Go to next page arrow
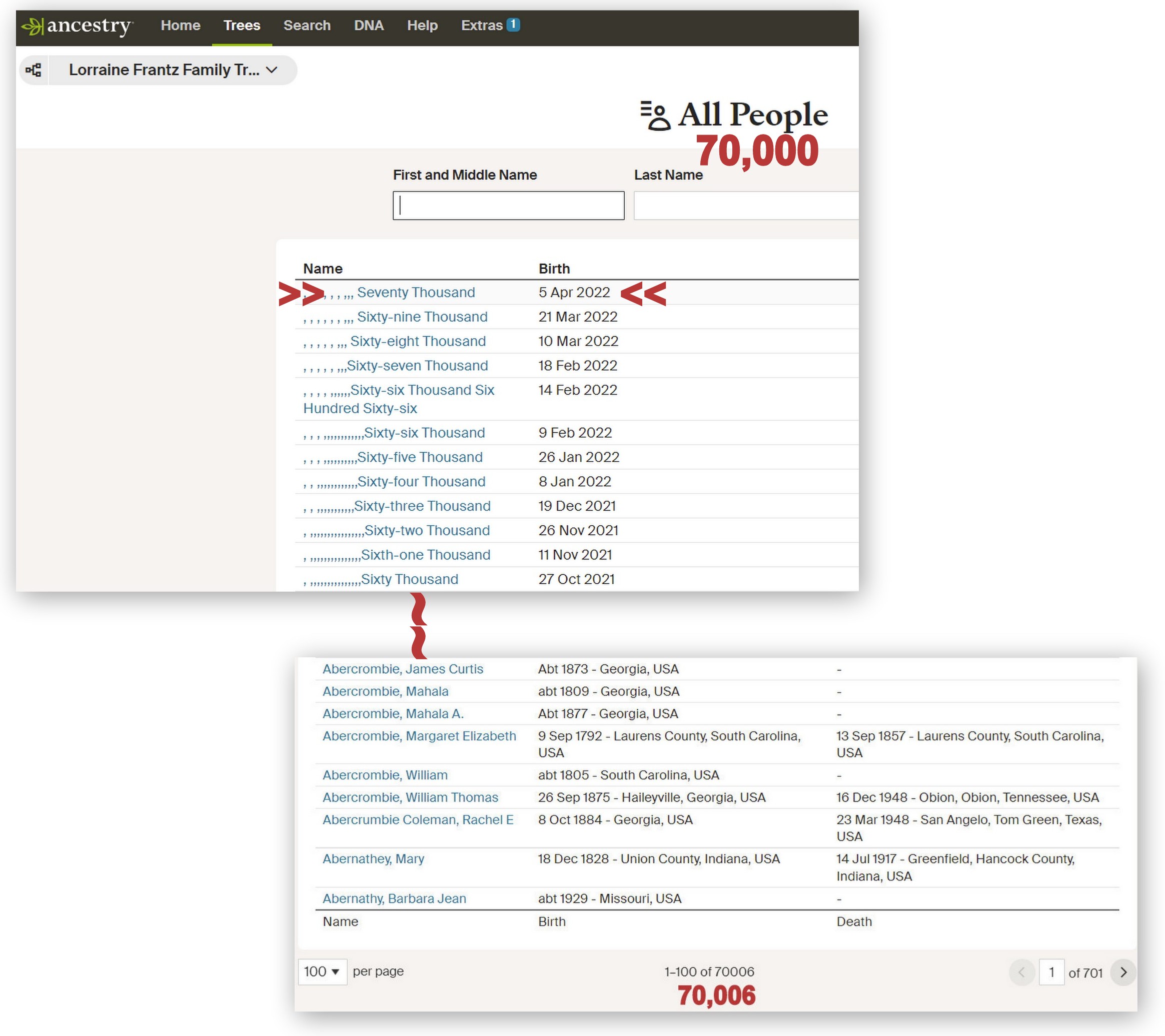1165x1036 pixels. click(1123, 972)
